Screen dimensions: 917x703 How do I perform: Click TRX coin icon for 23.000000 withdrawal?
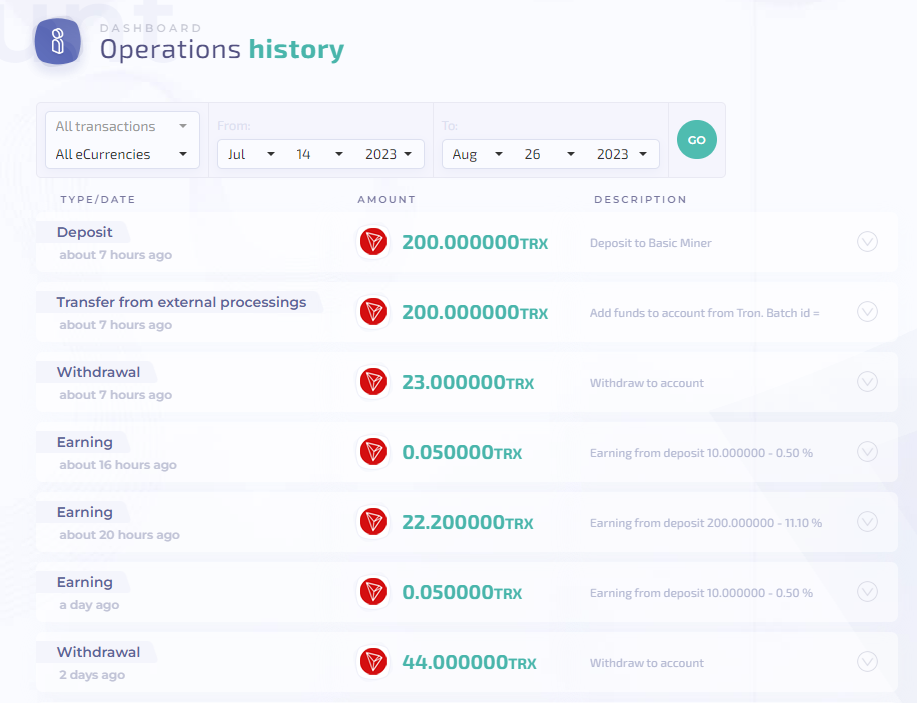[x=373, y=382]
